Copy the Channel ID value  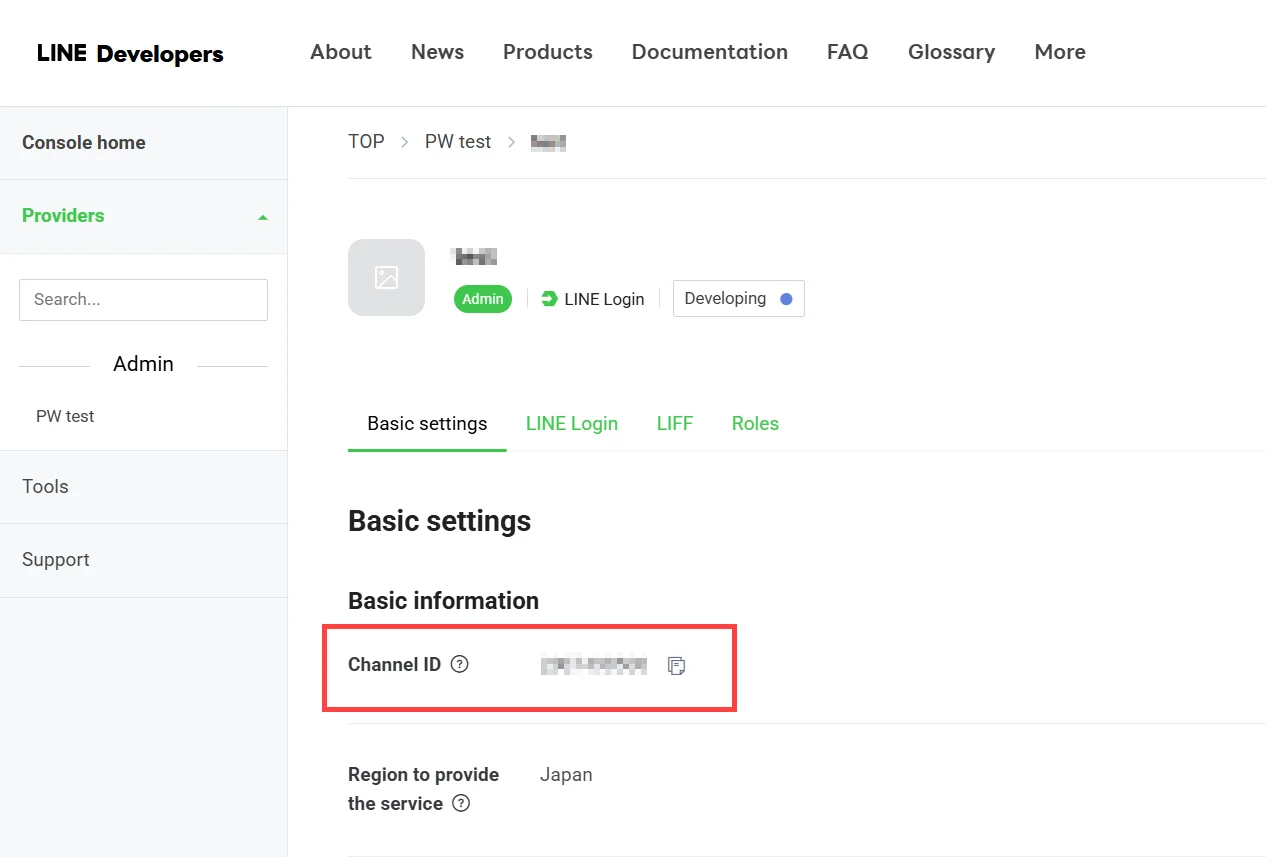point(677,665)
